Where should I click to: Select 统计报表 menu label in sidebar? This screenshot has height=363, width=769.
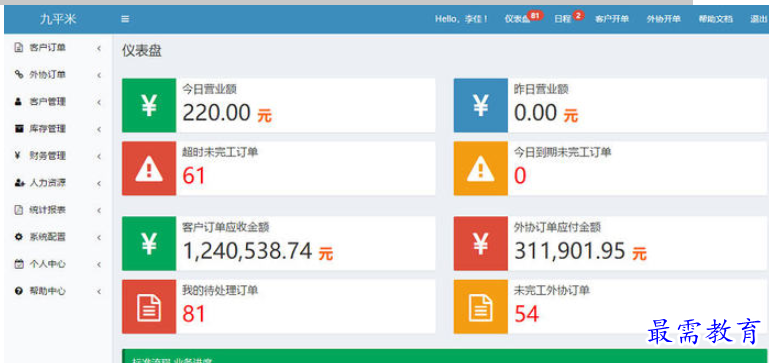[48, 210]
